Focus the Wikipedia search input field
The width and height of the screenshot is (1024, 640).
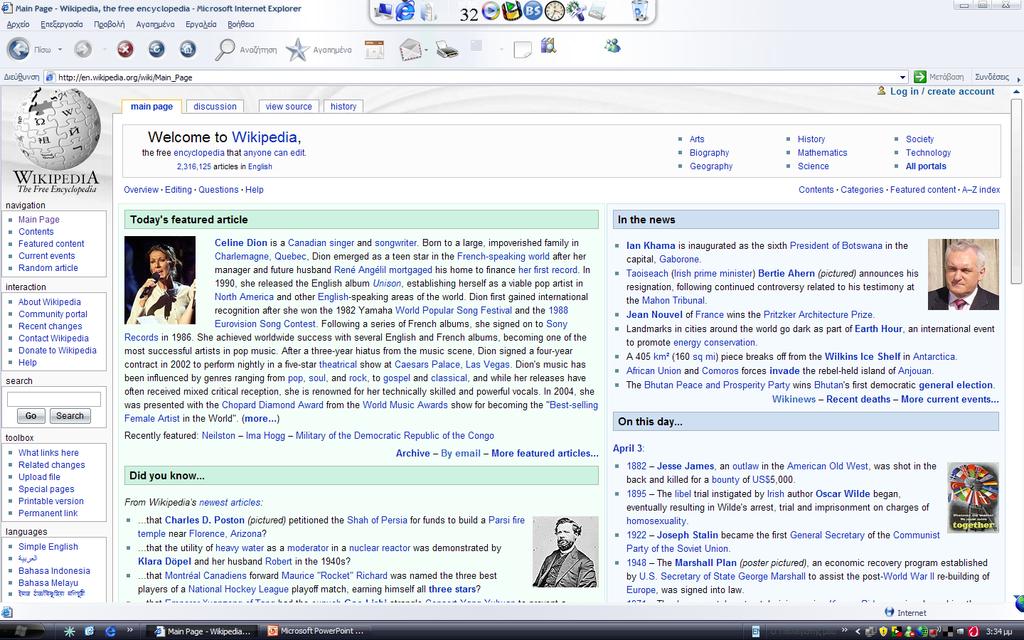tap(54, 399)
